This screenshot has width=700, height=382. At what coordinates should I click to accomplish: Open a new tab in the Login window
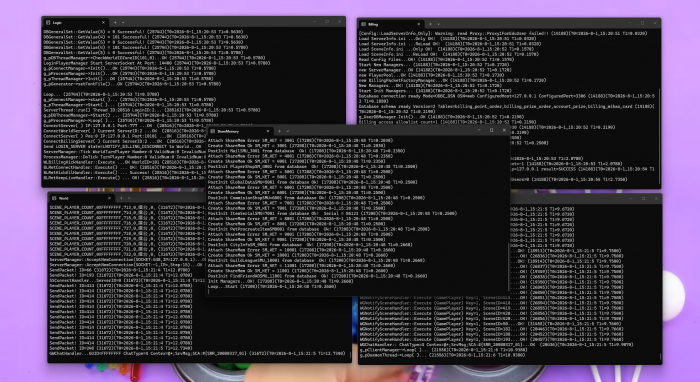pyautogui.click(x=115, y=22)
